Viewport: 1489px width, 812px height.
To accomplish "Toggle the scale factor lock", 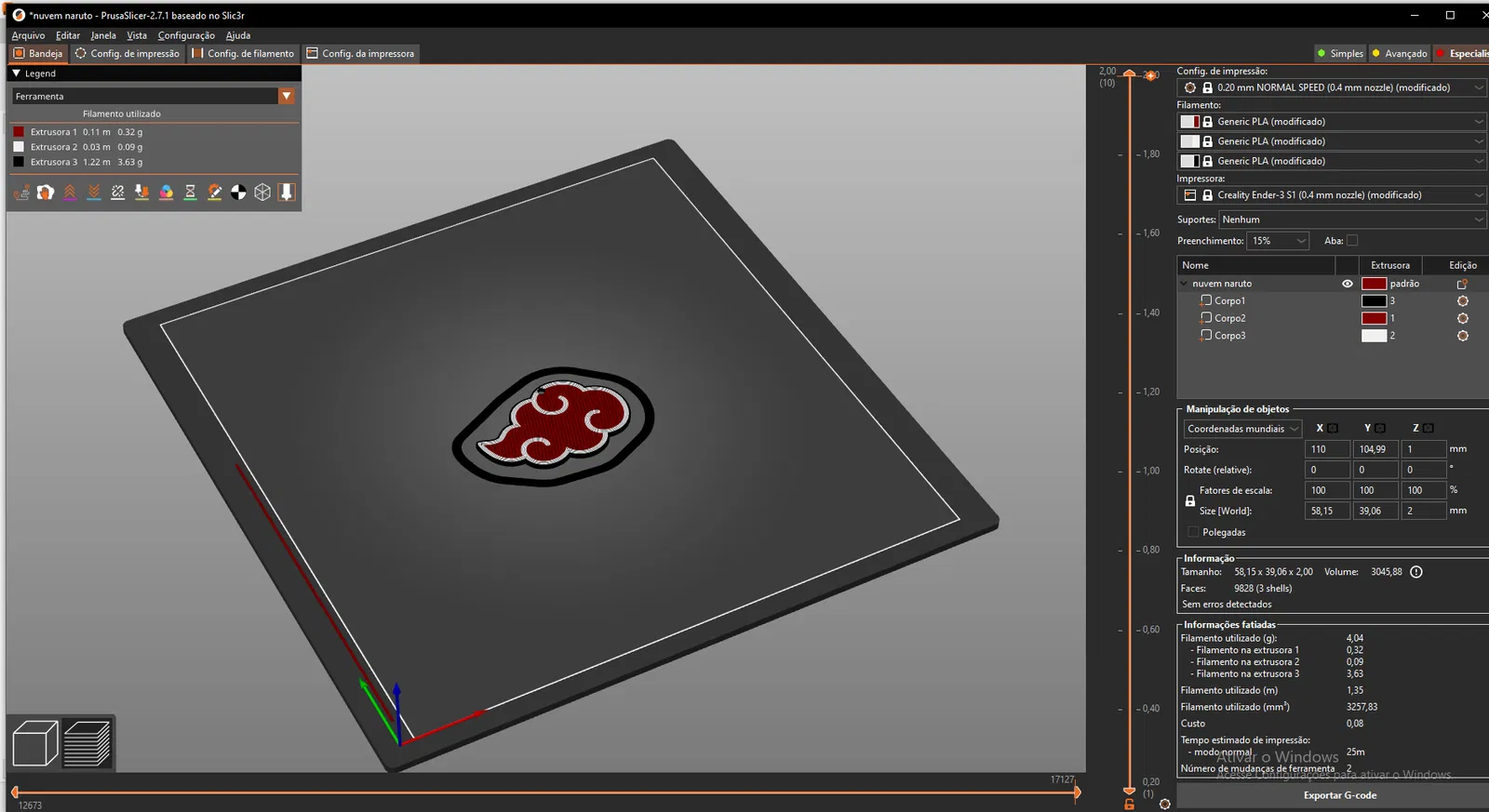I will [x=1190, y=500].
